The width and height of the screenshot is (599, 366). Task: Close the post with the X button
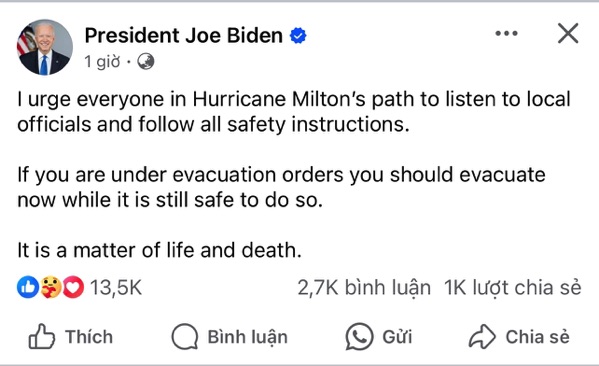pos(568,33)
